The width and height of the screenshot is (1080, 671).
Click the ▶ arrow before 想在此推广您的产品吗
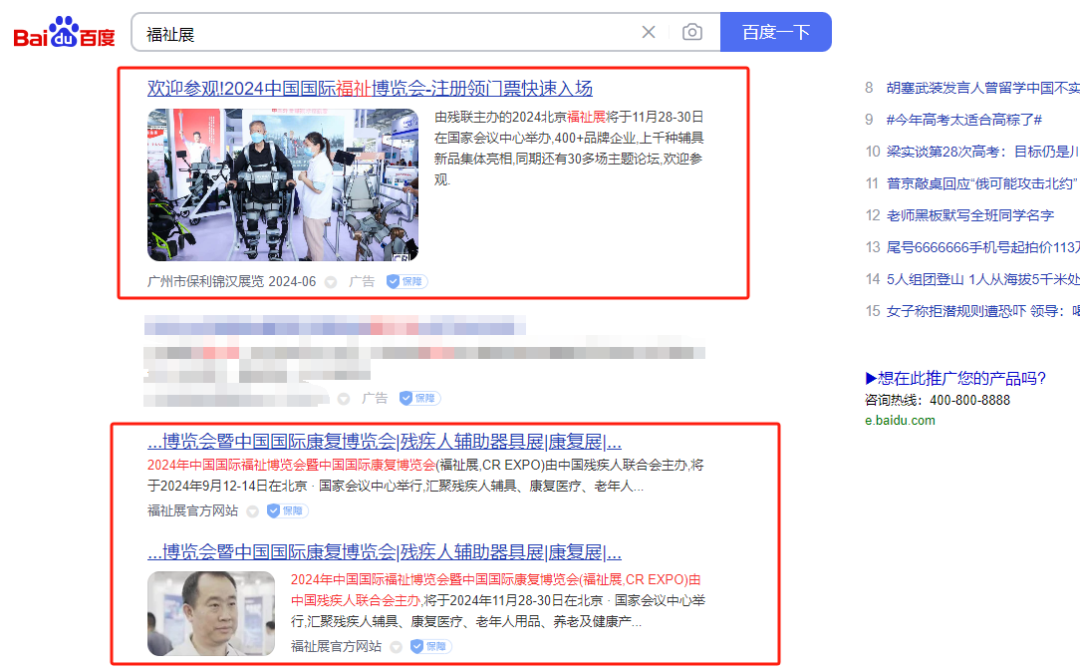pos(871,378)
